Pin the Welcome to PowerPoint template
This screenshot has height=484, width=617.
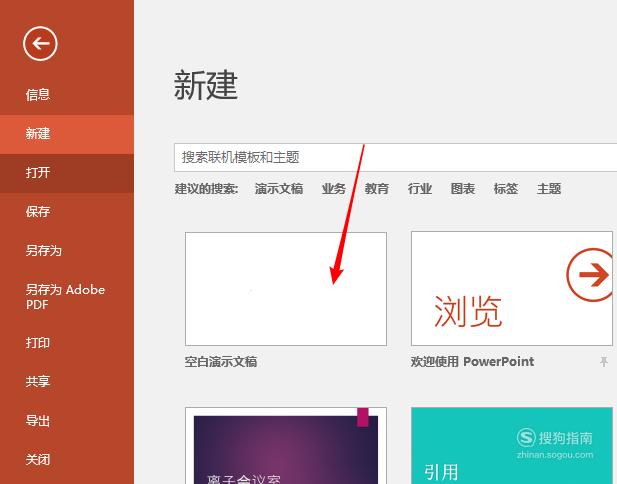(x=604, y=362)
